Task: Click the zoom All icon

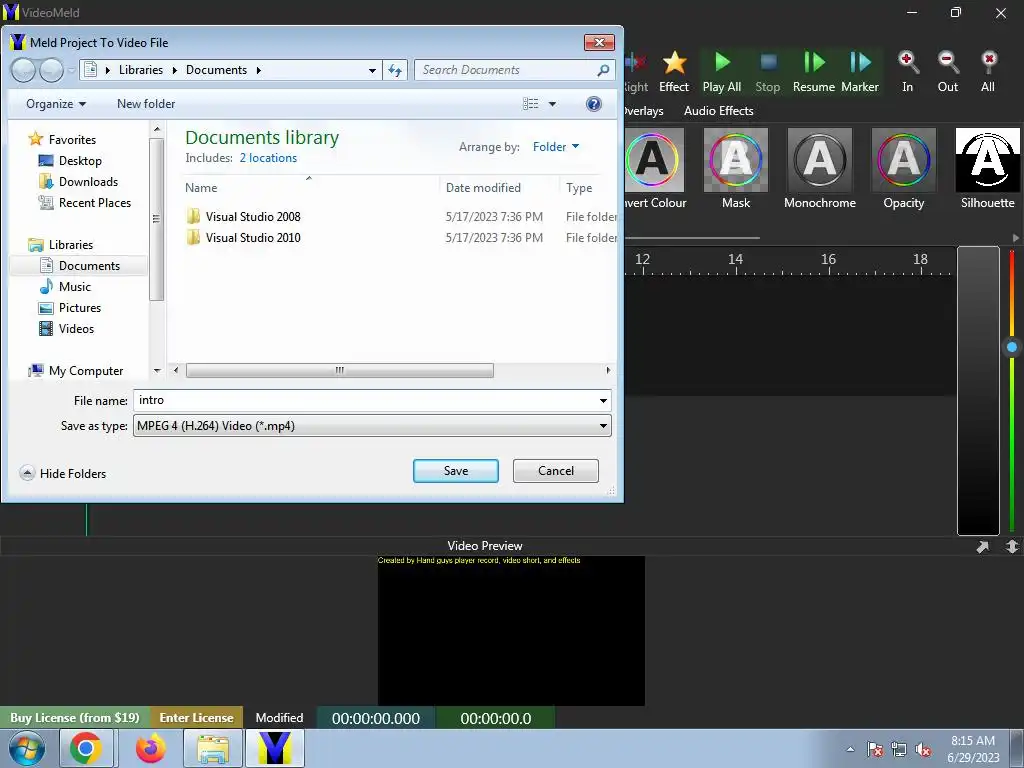Action: pyautogui.click(x=989, y=63)
